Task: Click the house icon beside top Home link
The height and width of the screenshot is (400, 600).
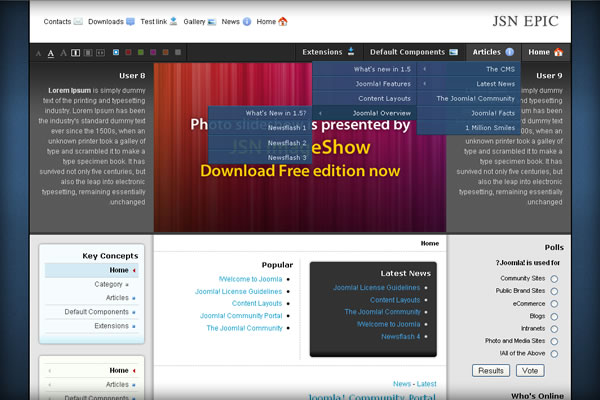Action: coord(283,21)
